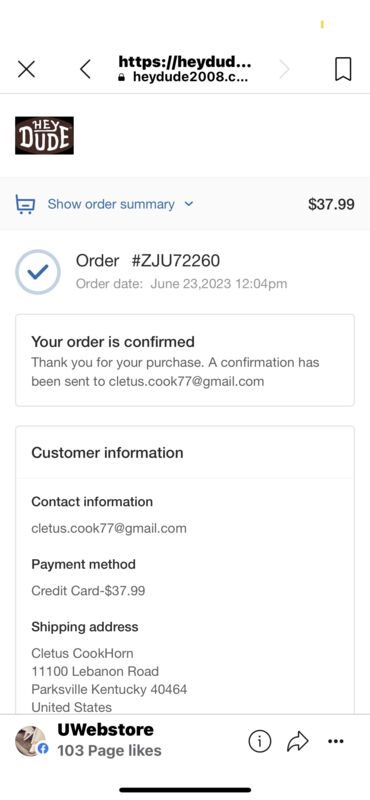
Task: Share the page with the arrow icon
Action: [x=298, y=741]
